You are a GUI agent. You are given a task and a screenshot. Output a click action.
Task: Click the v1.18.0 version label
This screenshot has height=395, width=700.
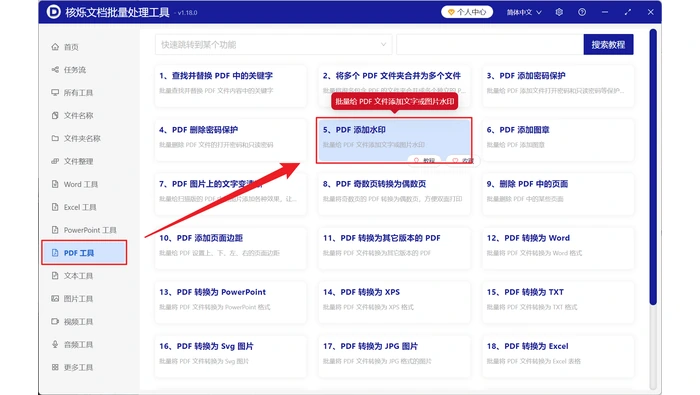pyautogui.click(x=187, y=13)
